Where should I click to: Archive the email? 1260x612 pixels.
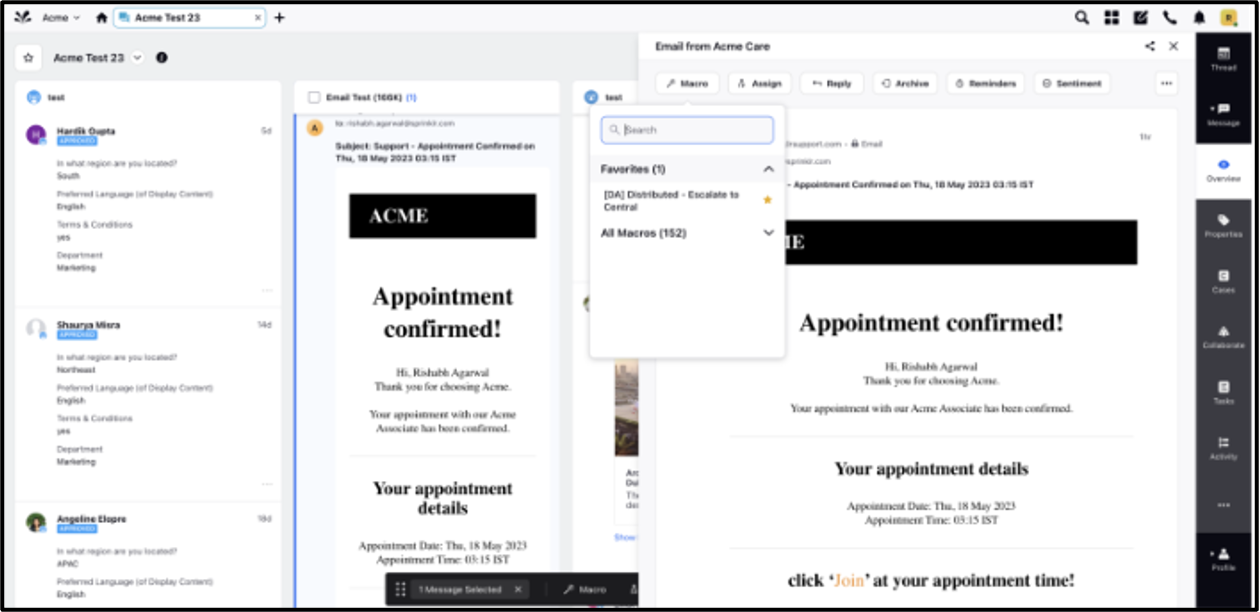coord(905,84)
